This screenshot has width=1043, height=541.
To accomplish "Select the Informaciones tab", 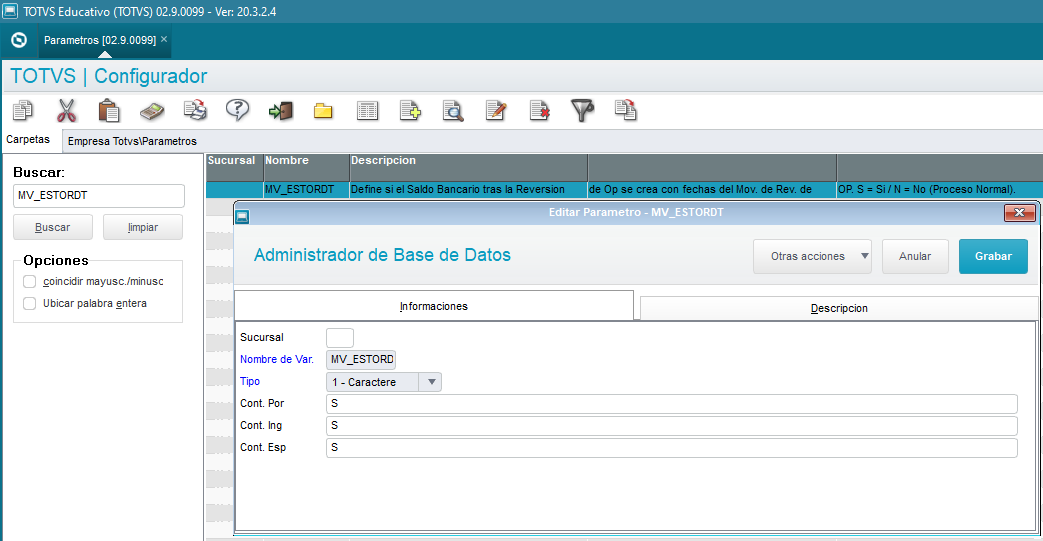I will 434,306.
